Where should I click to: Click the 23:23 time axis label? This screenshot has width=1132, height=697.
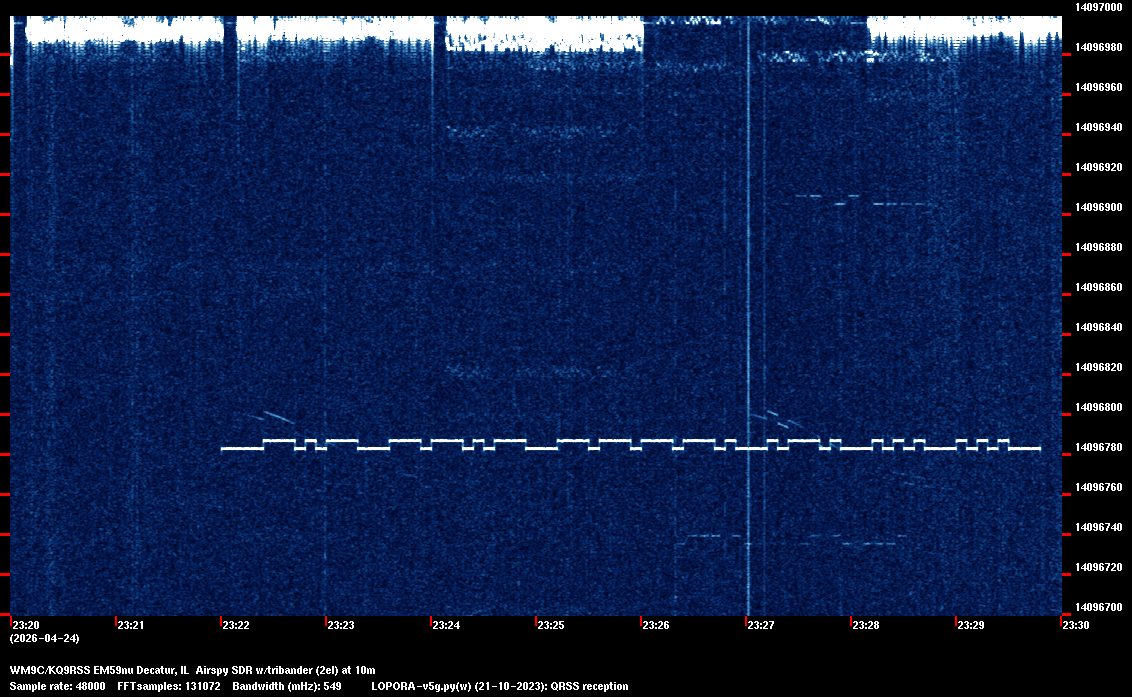pos(341,625)
